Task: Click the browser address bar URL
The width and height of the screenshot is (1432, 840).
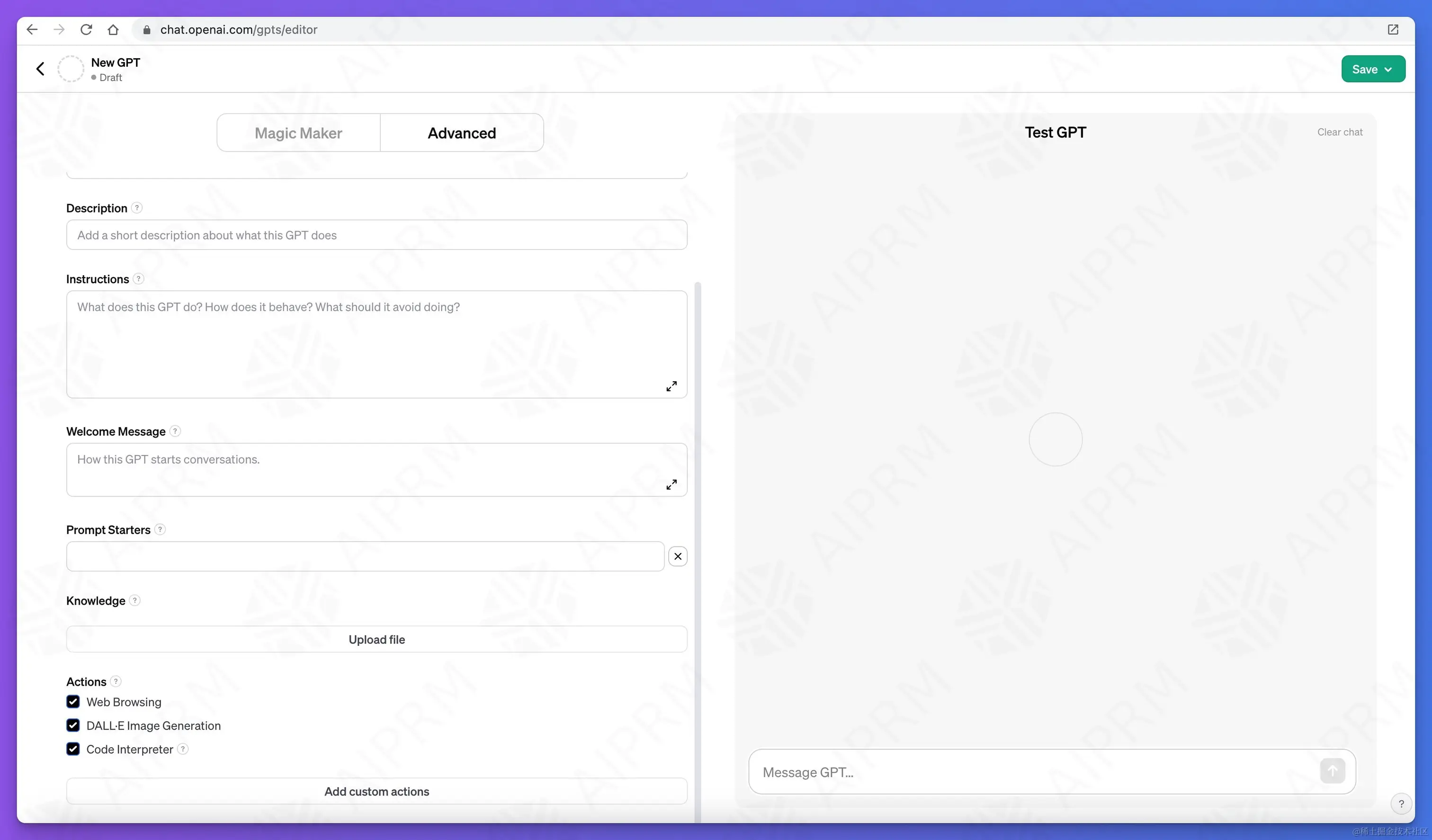Action: point(239,29)
